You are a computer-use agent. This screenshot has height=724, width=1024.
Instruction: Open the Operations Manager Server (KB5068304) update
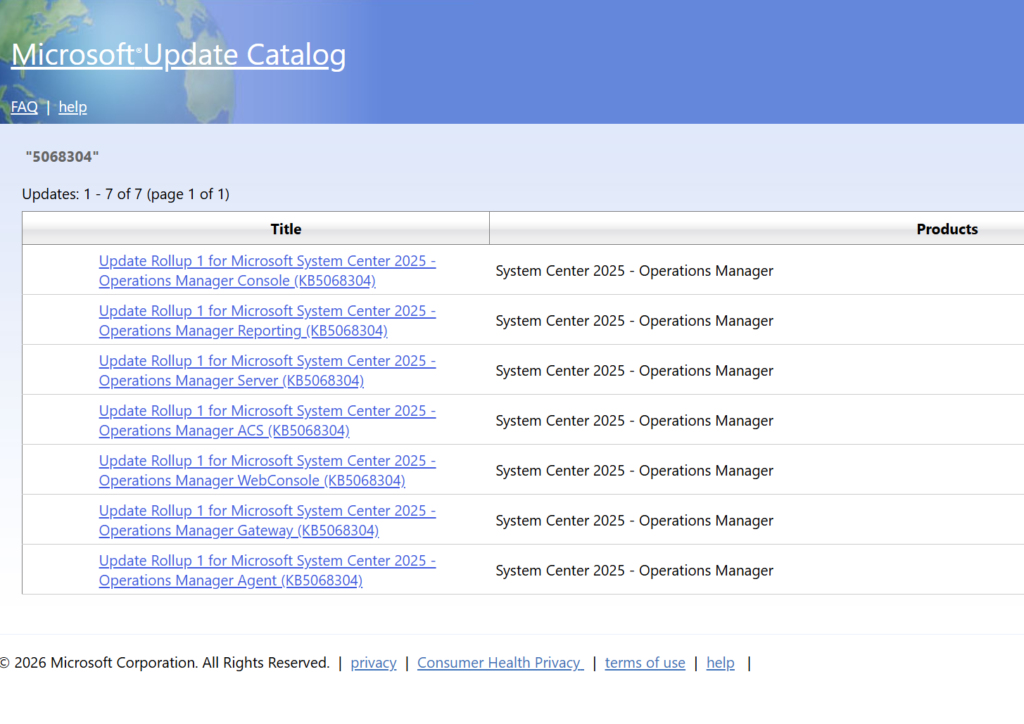(267, 370)
